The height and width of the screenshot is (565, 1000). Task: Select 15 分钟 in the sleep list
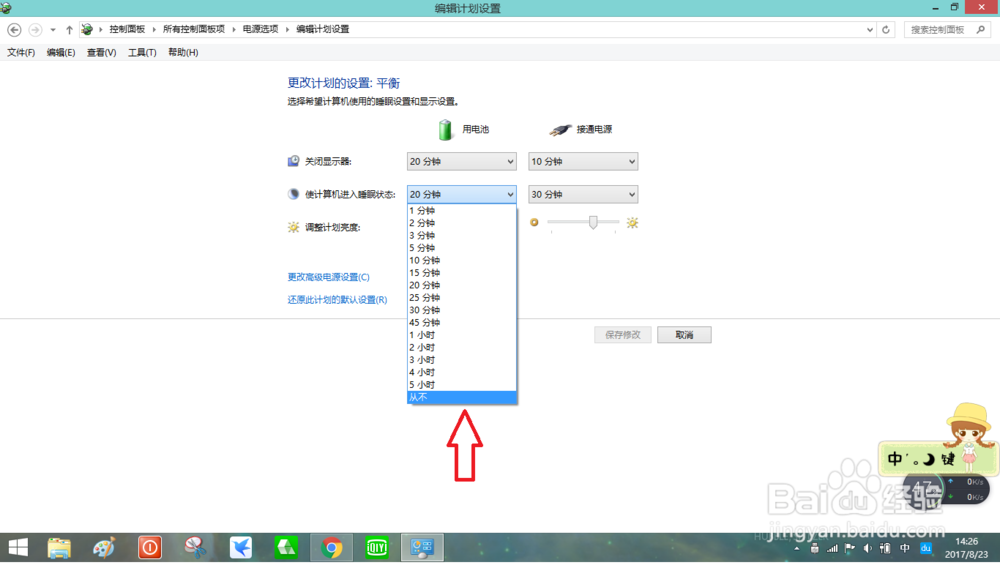tap(461, 273)
